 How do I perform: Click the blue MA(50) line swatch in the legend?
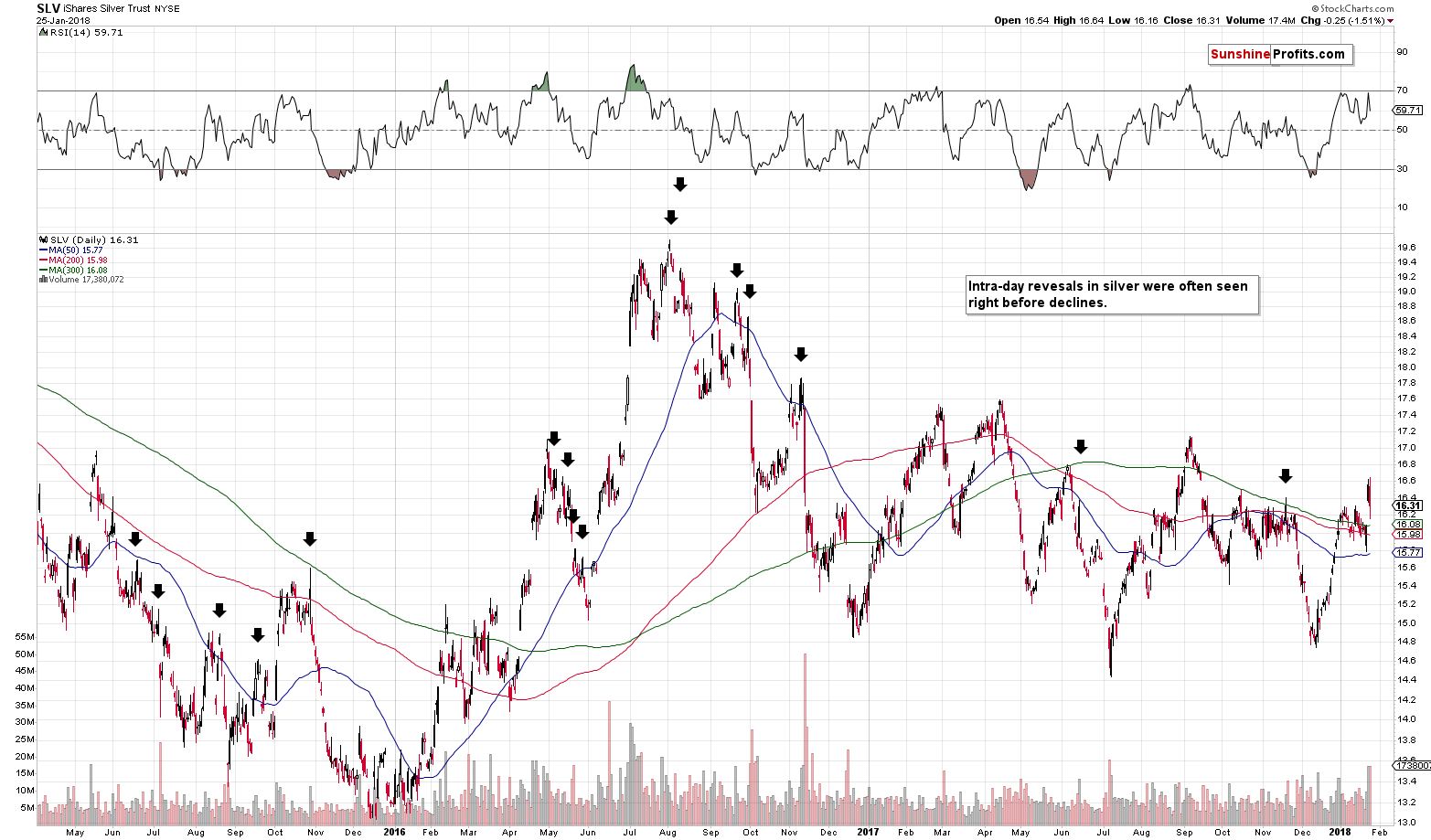(x=42, y=250)
